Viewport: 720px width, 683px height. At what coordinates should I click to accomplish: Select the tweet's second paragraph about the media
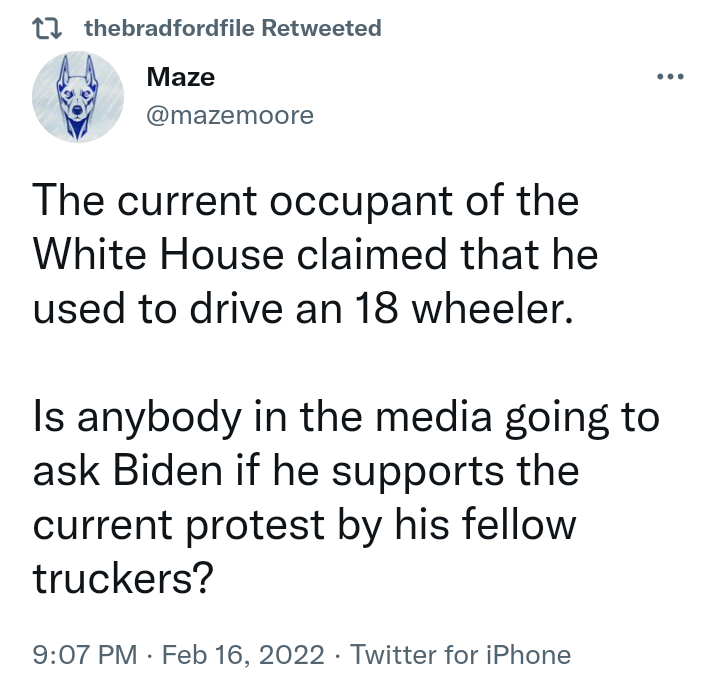[346, 497]
